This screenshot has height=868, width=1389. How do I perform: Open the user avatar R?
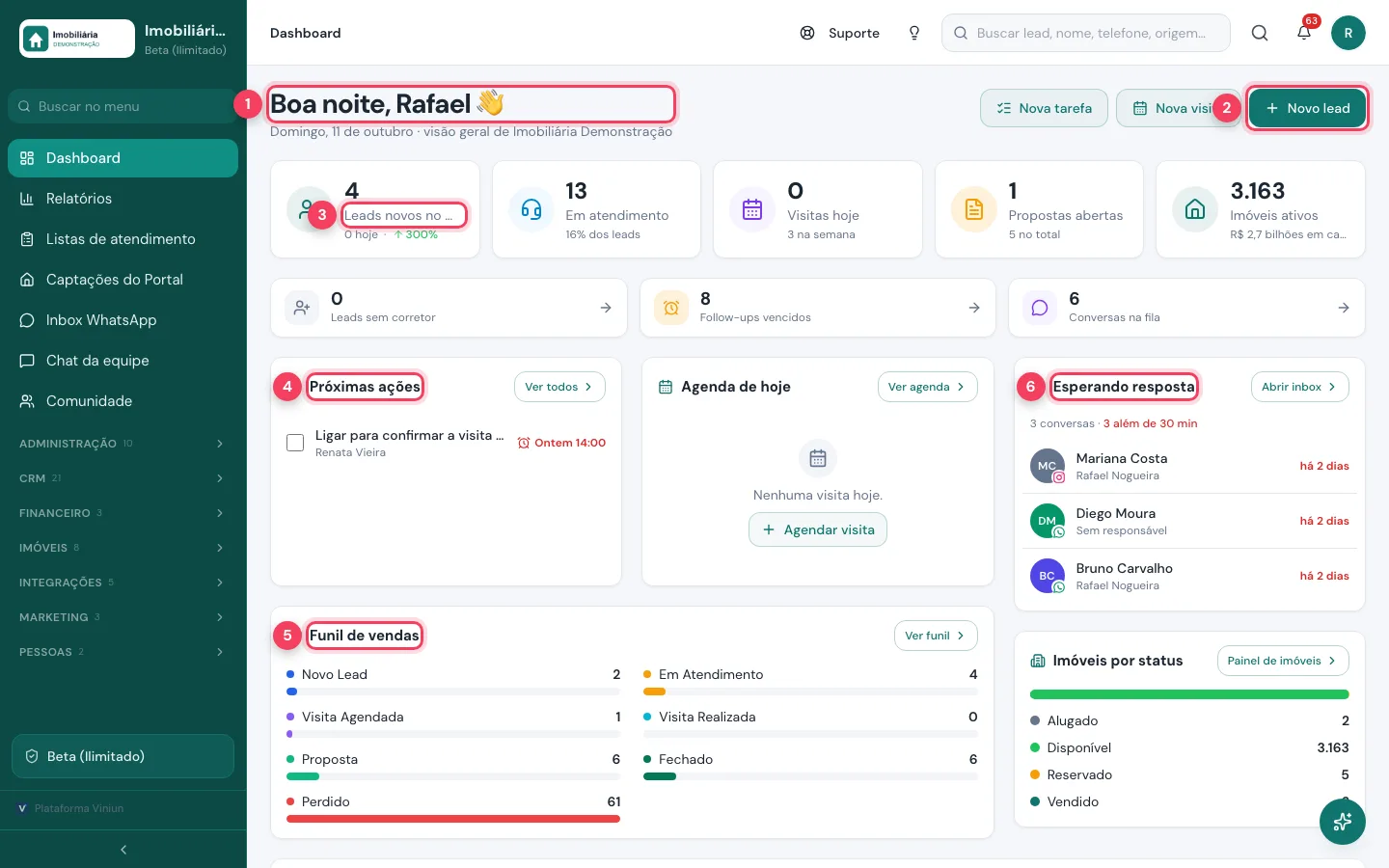coord(1348,33)
